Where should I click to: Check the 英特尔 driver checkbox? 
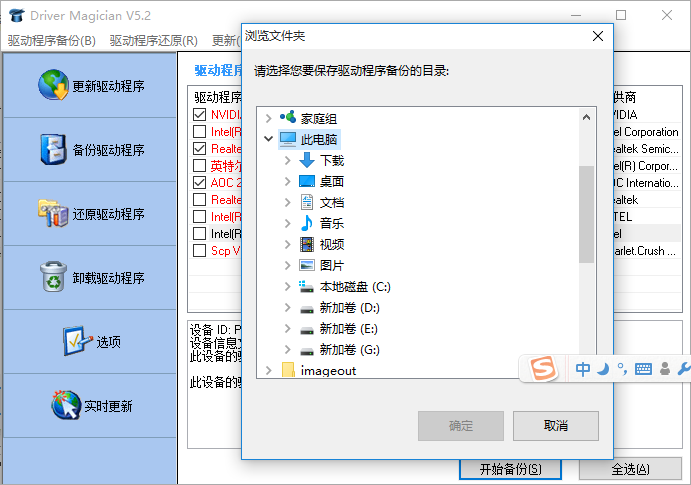[200, 166]
